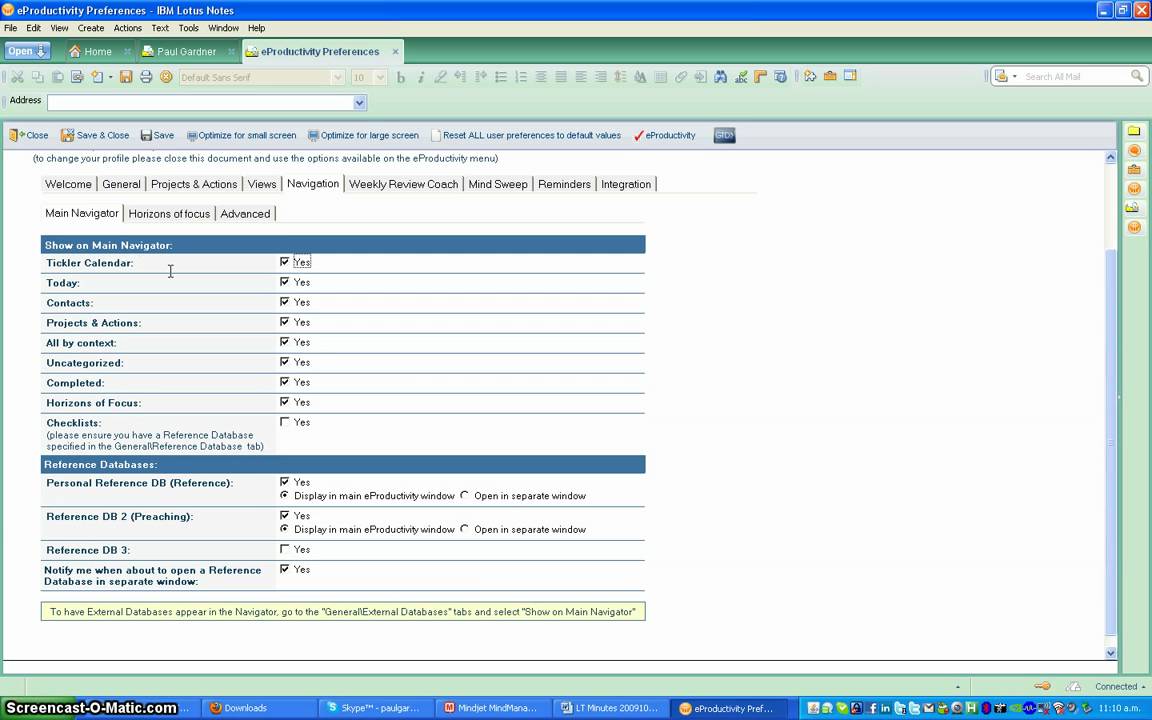Open Downloads in the Windows taskbar
This screenshot has width=1152, height=720.
coord(257,708)
